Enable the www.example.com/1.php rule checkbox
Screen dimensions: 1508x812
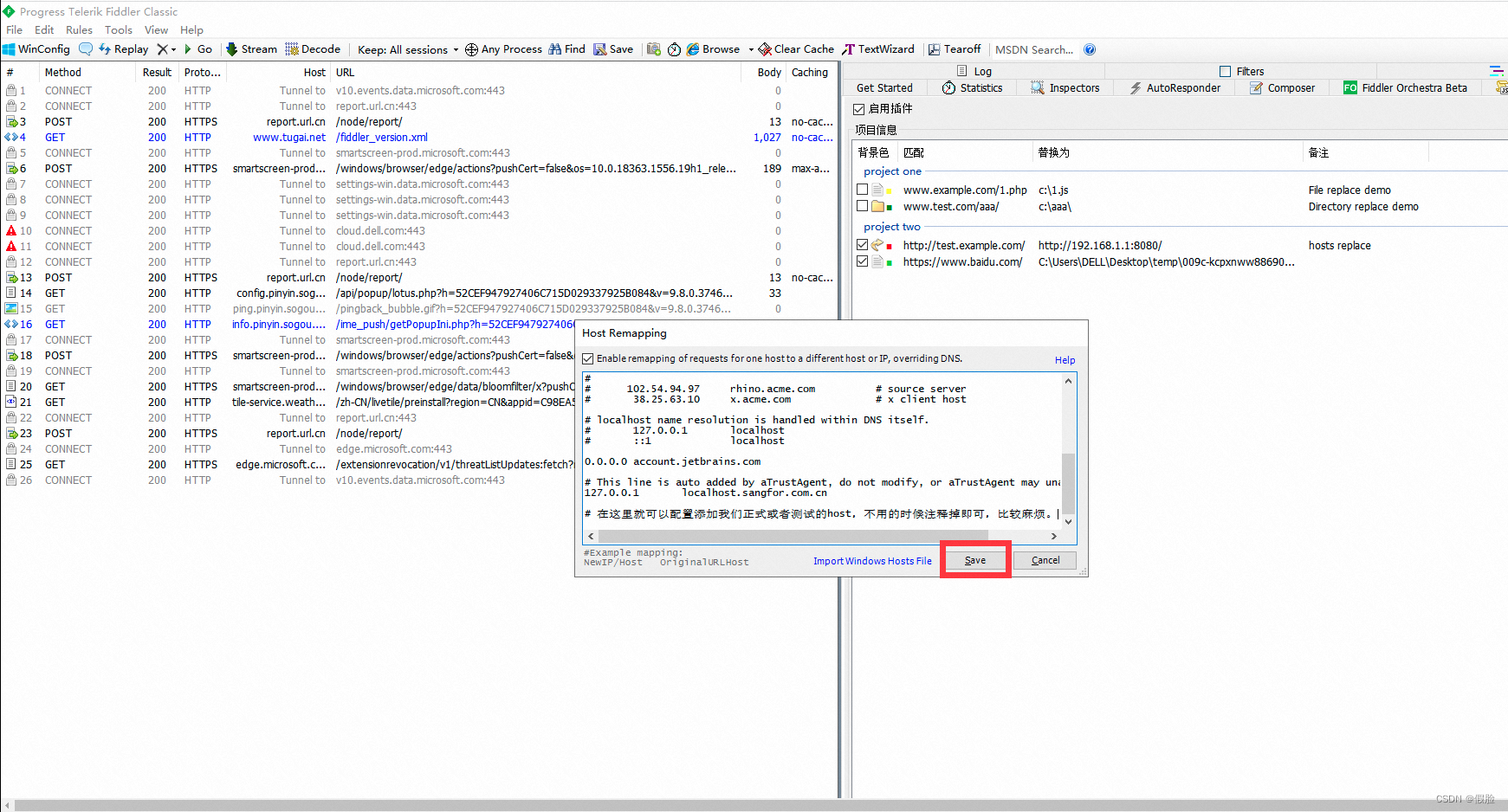click(x=863, y=190)
